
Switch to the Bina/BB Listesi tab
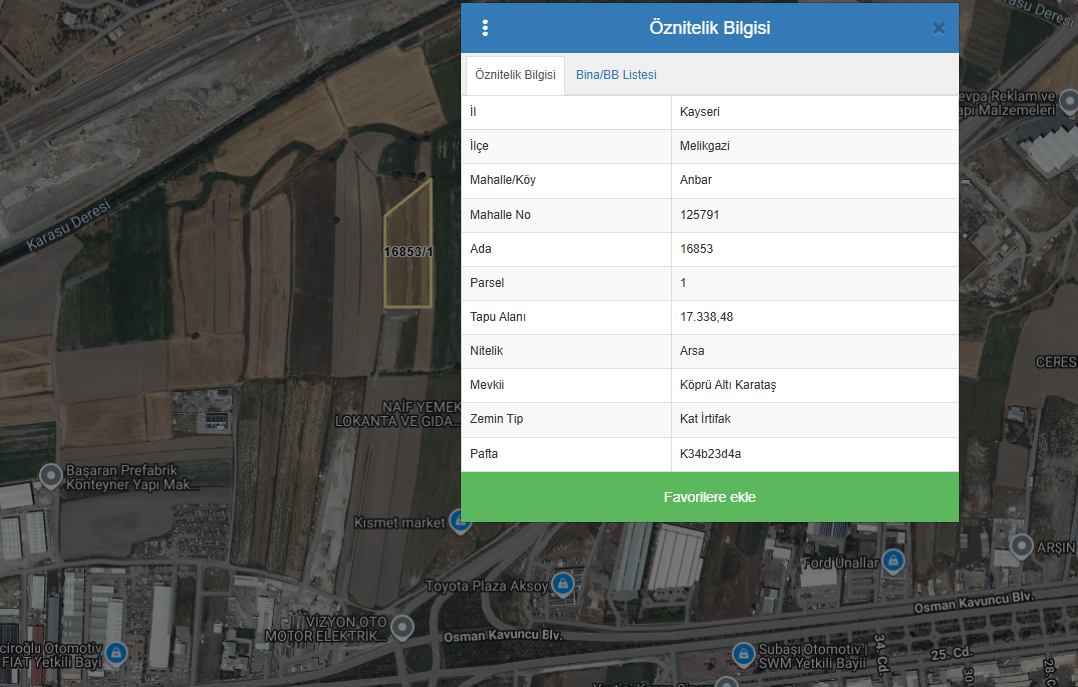616,75
